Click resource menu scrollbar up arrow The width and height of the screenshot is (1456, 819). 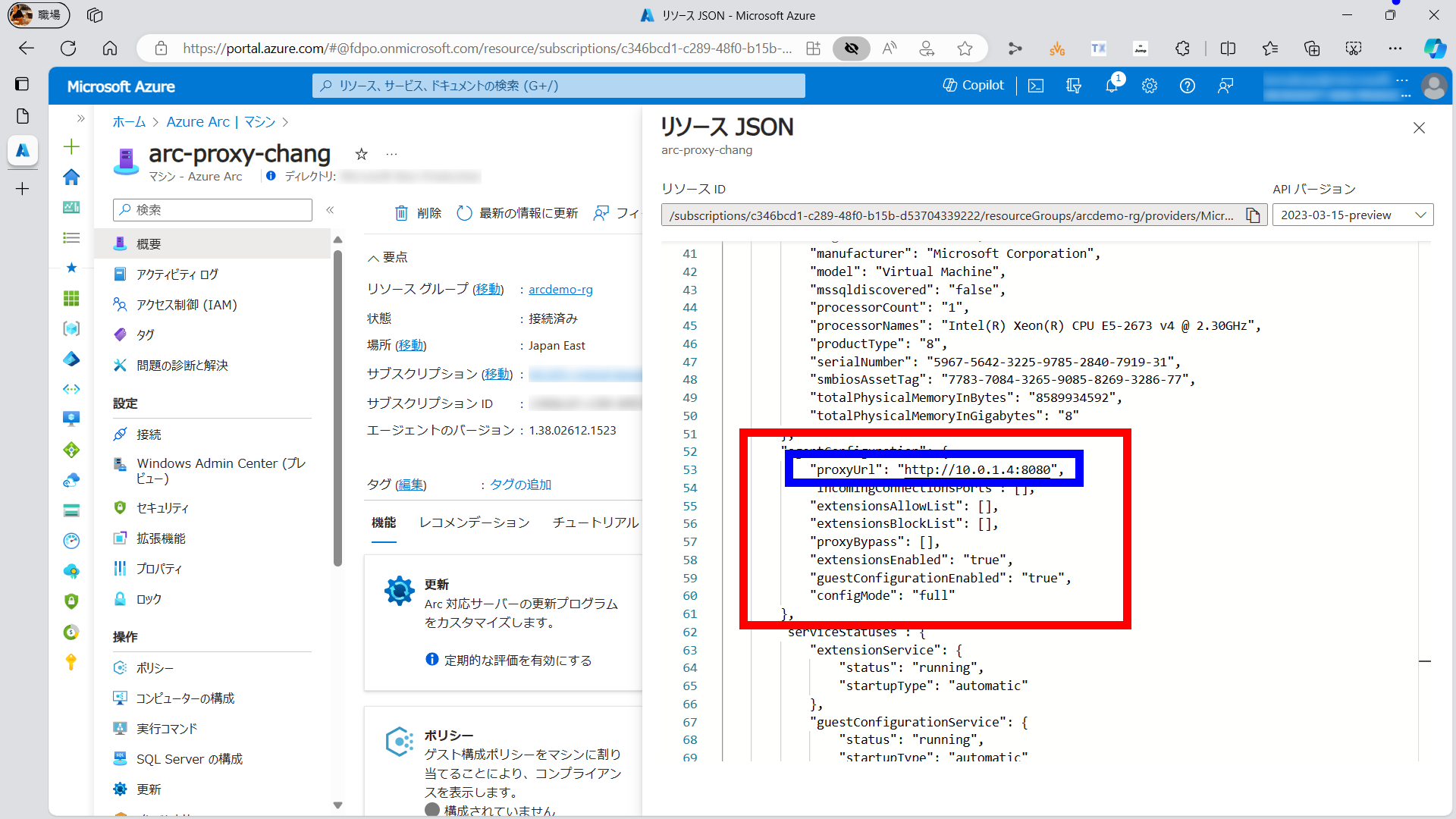tap(337, 240)
